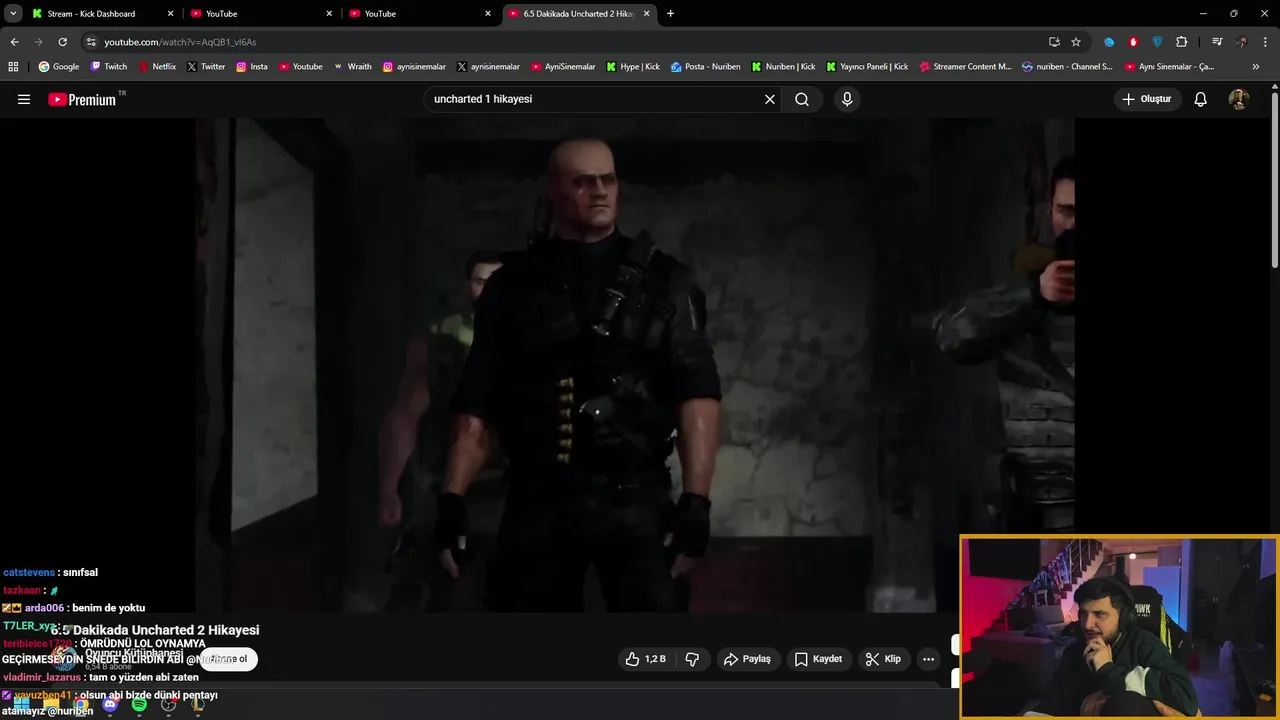Open the YouTube account avatar menu

(x=1239, y=99)
